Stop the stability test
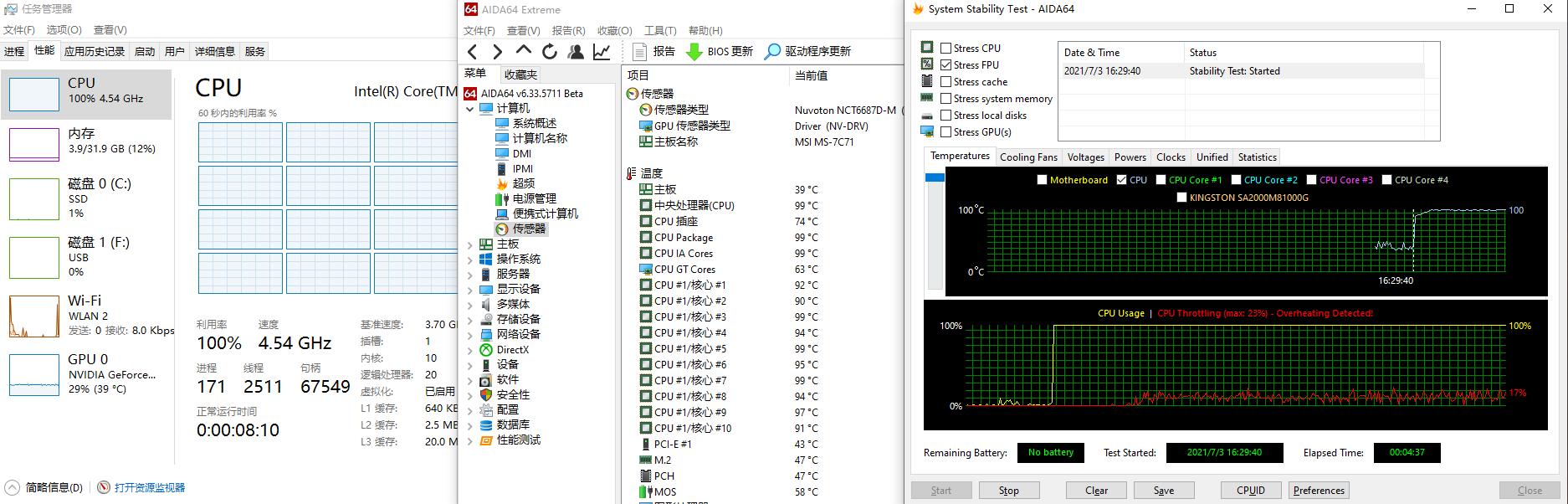Screen dimensions: 1568x504 1008,491
